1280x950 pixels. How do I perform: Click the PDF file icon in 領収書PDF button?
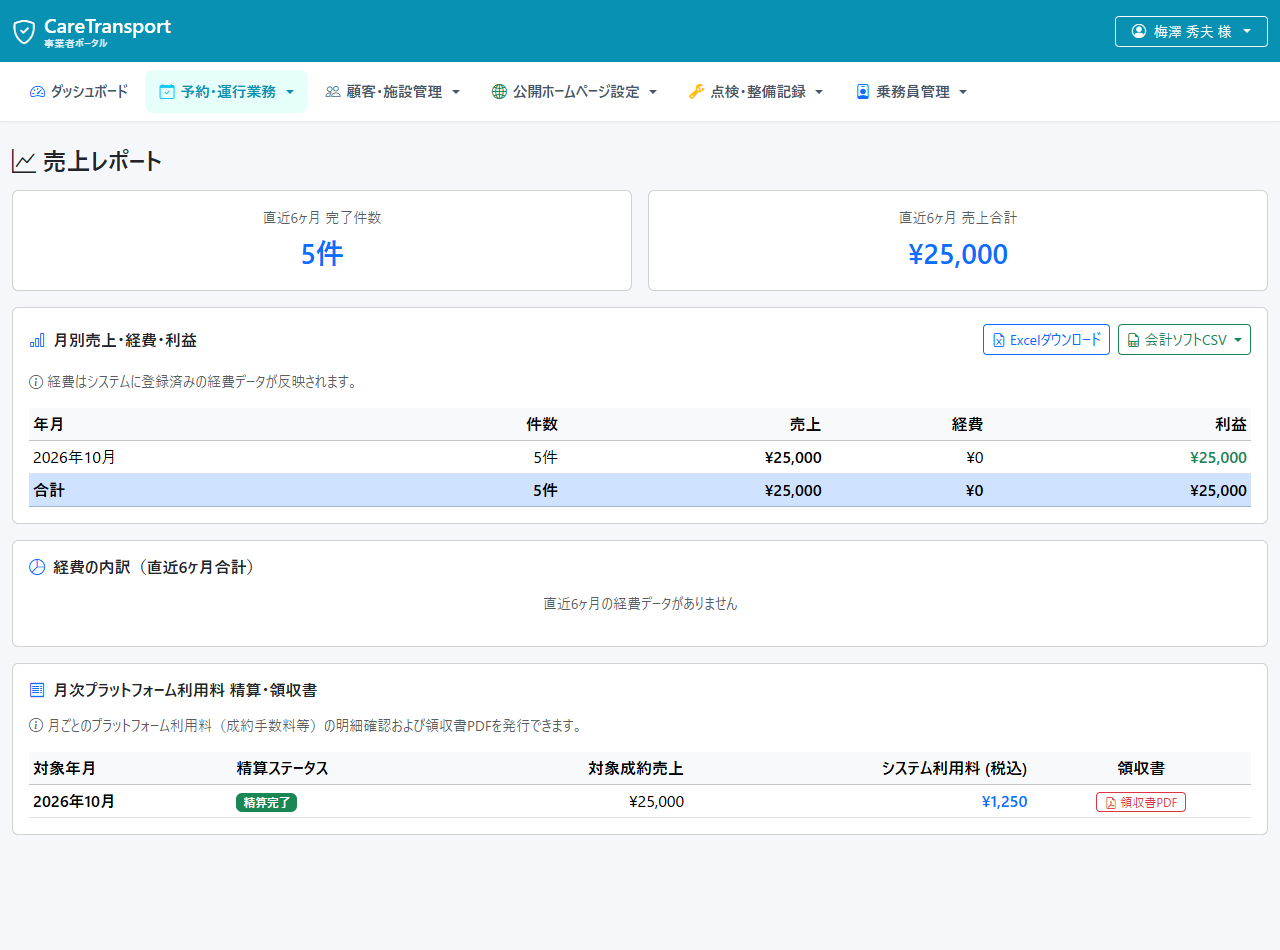(x=1110, y=802)
